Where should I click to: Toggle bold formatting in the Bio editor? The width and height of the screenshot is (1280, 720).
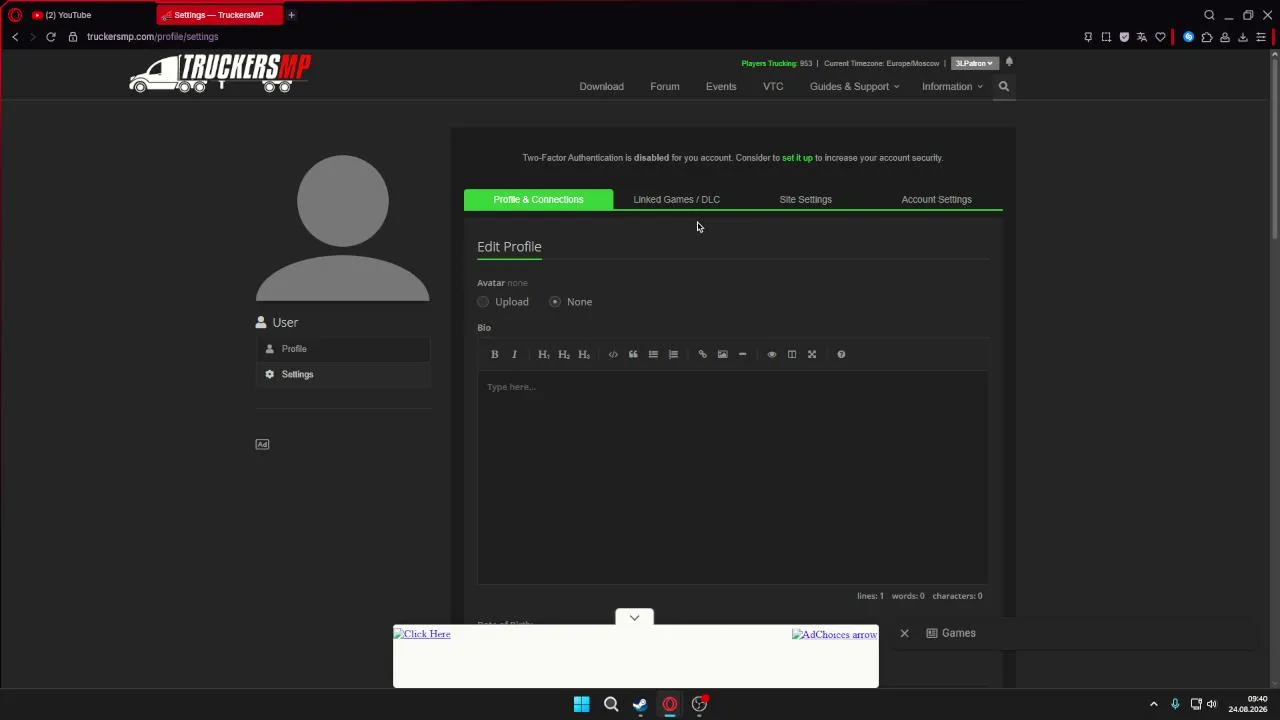(494, 354)
